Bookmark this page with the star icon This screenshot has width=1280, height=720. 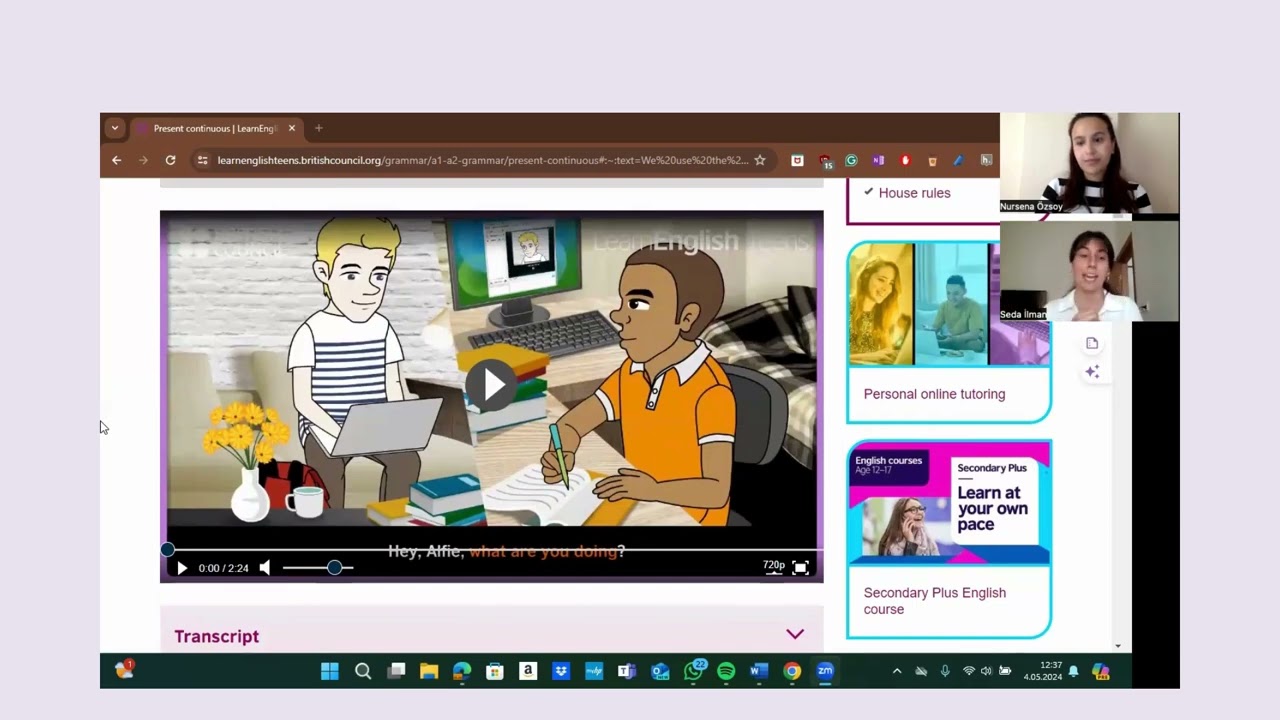760,160
